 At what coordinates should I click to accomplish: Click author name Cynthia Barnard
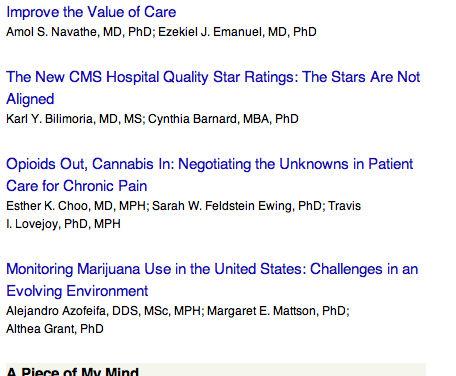(x=193, y=119)
